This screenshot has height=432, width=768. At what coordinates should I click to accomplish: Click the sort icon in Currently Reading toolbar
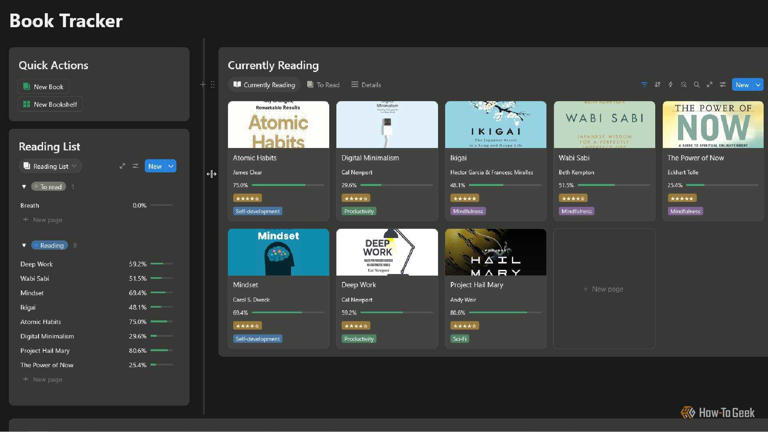click(657, 85)
